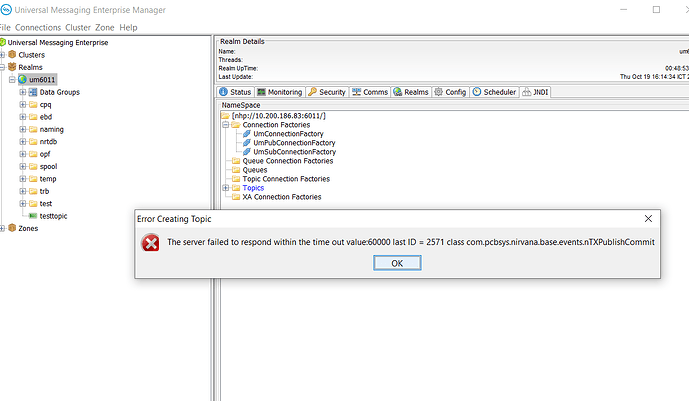Image resolution: width=689 pixels, height=401 pixels.
Task: Click the Realms cube icon
Action: click(x=12, y=67)
